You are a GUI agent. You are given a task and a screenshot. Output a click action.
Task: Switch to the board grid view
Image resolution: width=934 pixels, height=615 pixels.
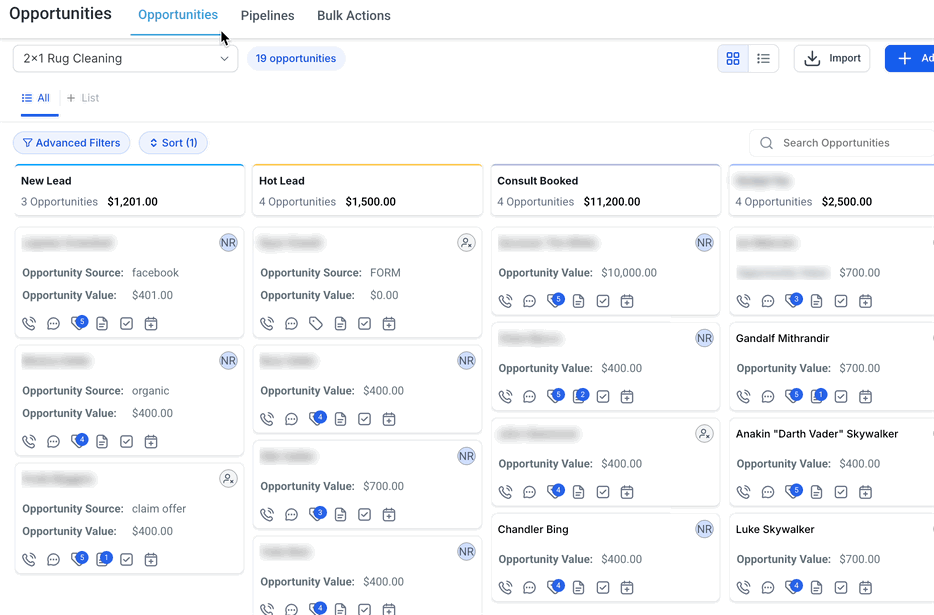[x=733, y=59]
